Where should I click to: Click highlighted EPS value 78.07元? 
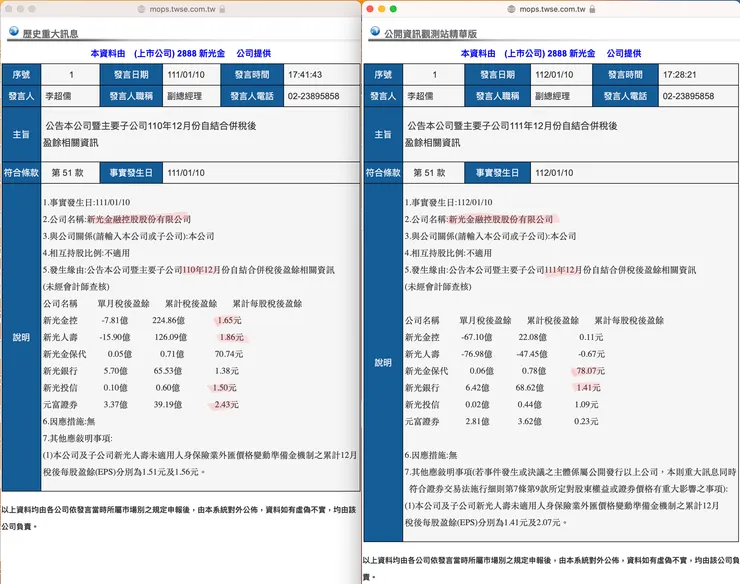590,371
